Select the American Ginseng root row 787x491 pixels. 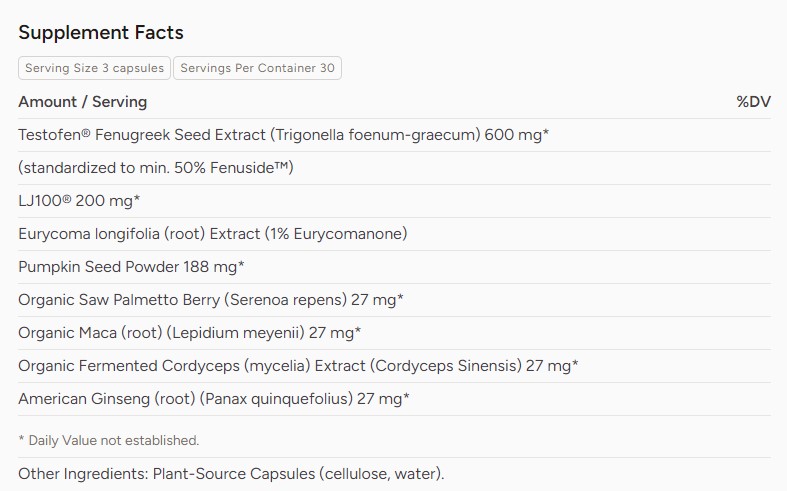(x=395, y=399)
